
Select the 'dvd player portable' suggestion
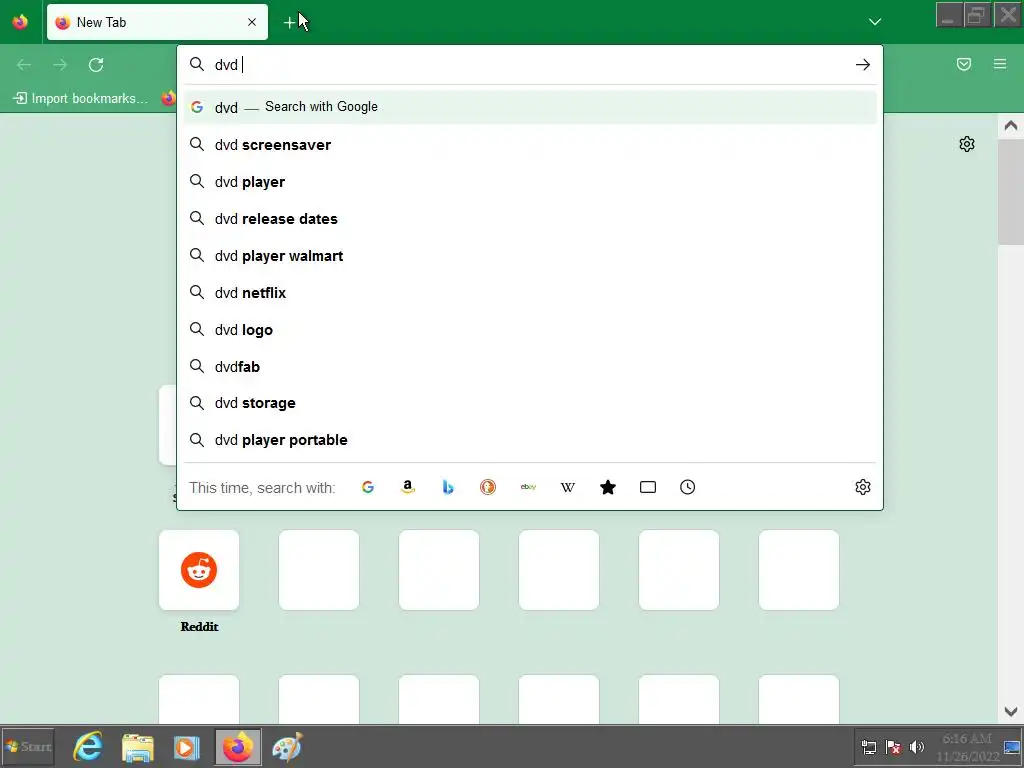click(530, 440)
